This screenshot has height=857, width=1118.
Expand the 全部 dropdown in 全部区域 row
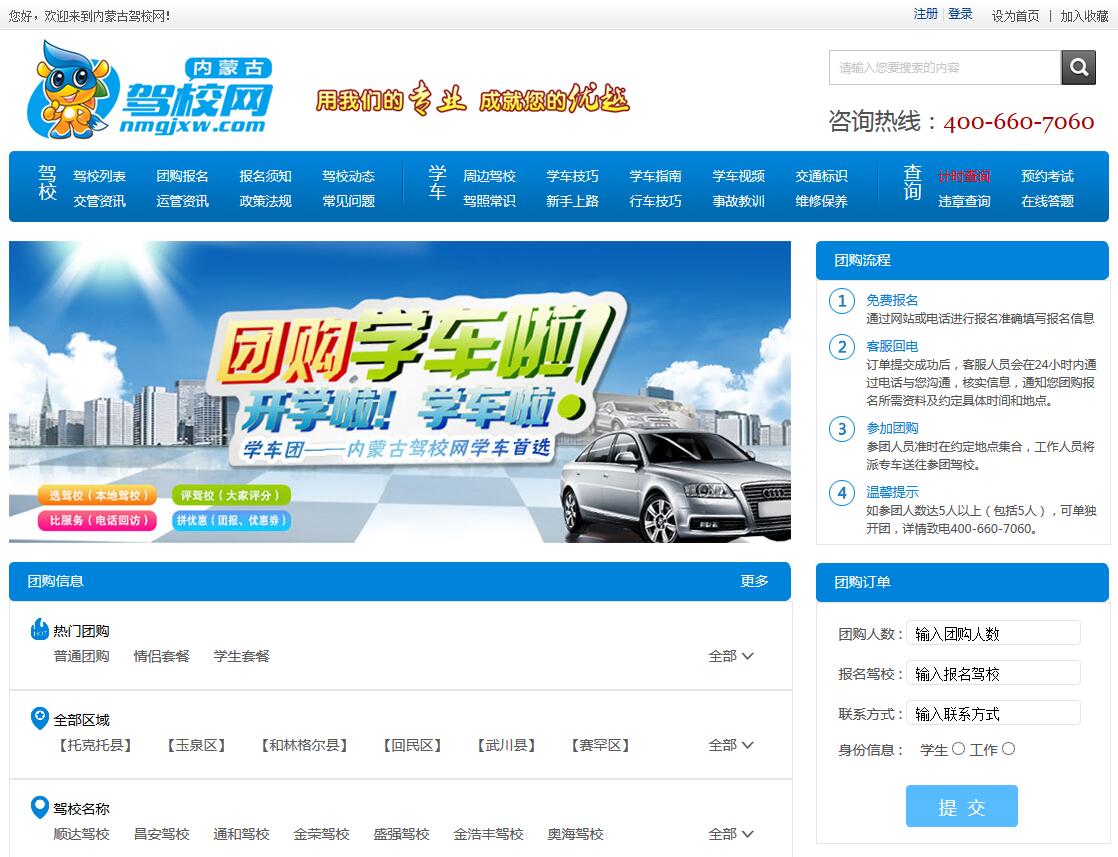731,745
